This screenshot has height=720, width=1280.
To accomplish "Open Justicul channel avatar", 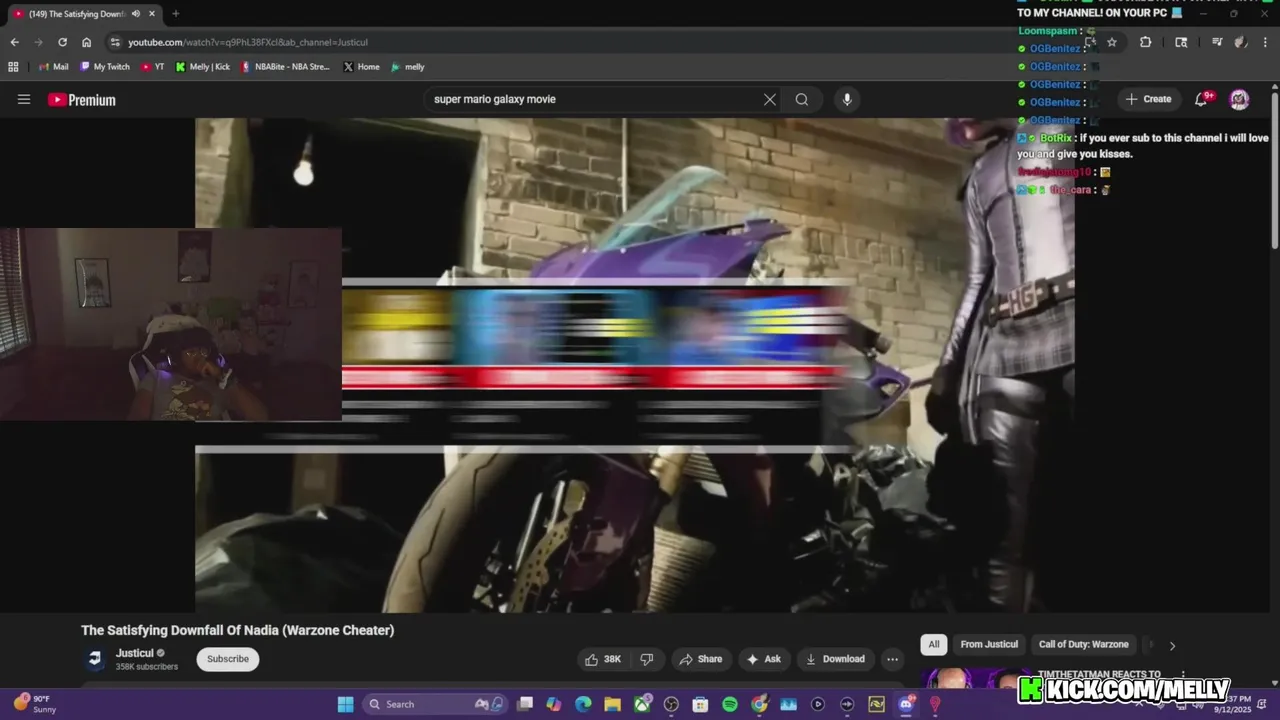I will (x=95, y=658).
